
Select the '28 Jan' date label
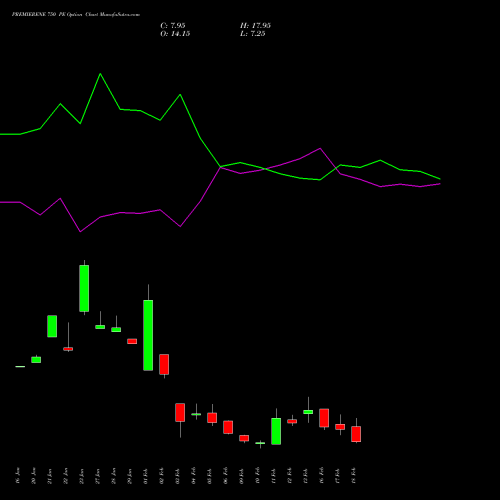pos(114,476)
